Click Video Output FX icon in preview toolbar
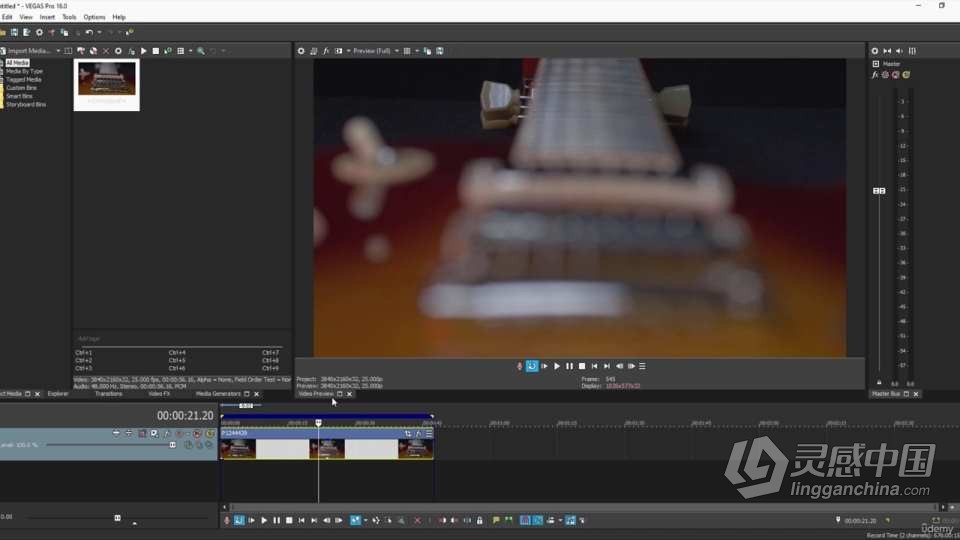 [x=326, y=51]
